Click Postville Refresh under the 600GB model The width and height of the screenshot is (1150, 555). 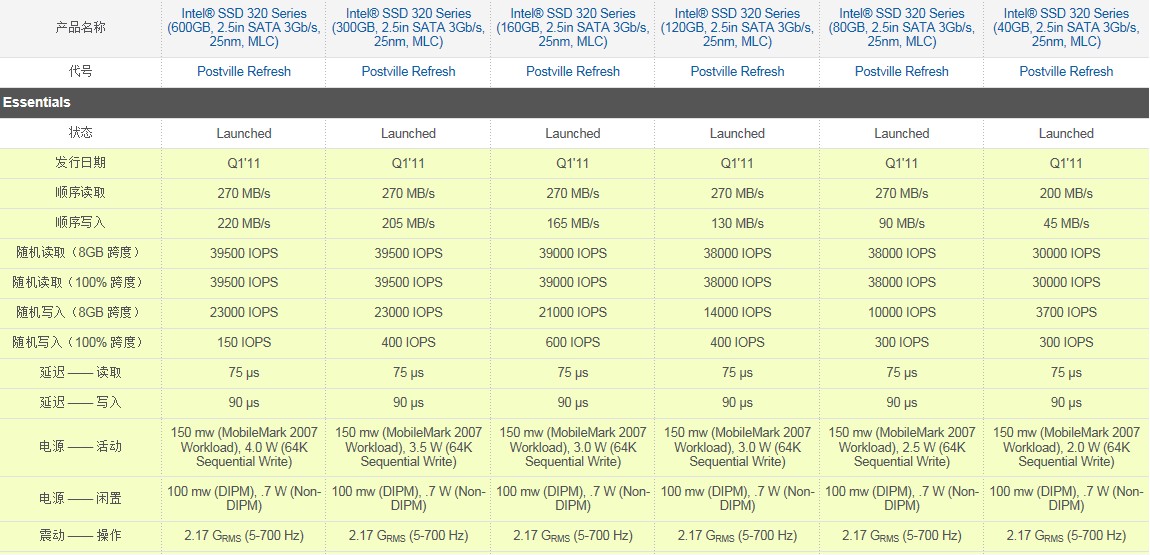pyautogui.click(x=244, y=72)
